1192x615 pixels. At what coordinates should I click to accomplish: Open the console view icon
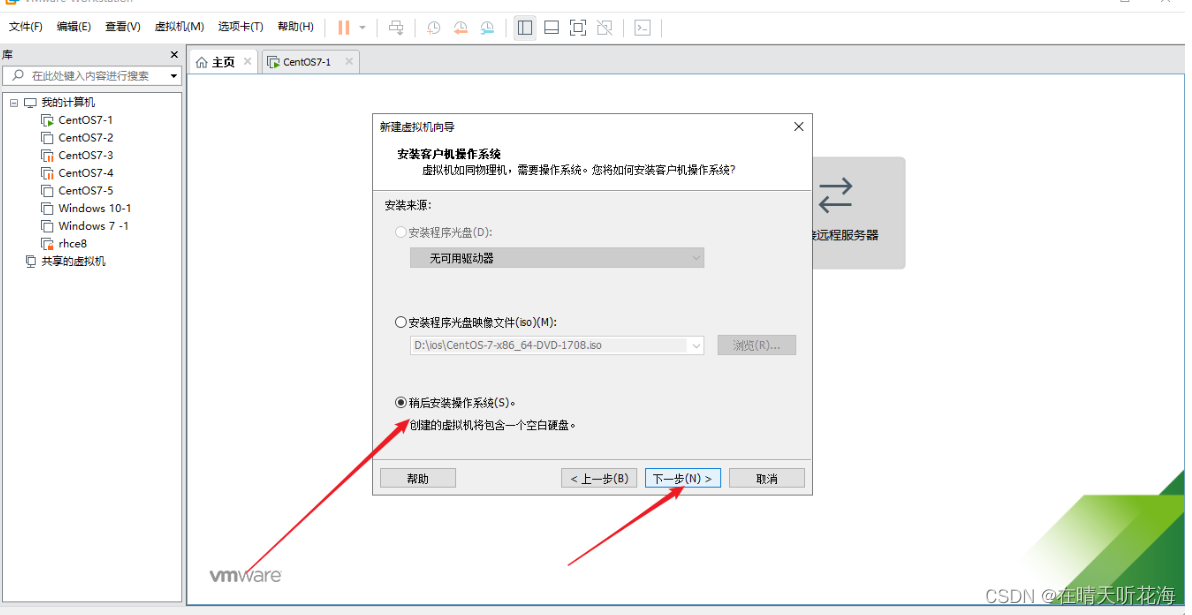coord(642,27)
